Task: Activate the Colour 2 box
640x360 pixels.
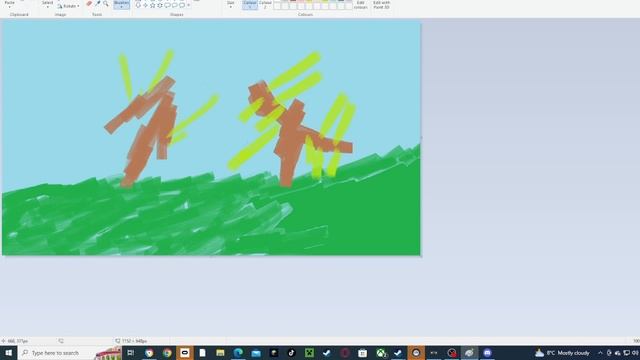Action: coord(265,4)
